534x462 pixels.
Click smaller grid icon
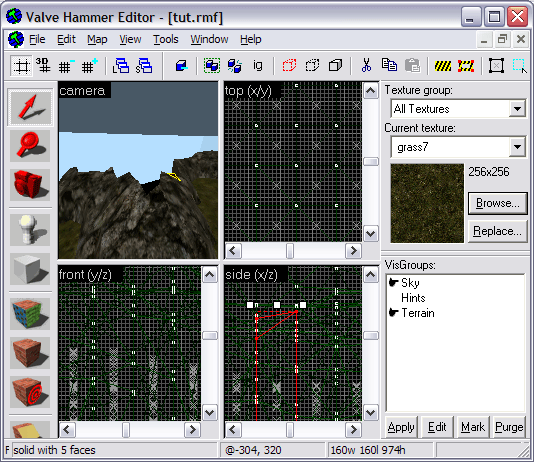click(66, 66)
